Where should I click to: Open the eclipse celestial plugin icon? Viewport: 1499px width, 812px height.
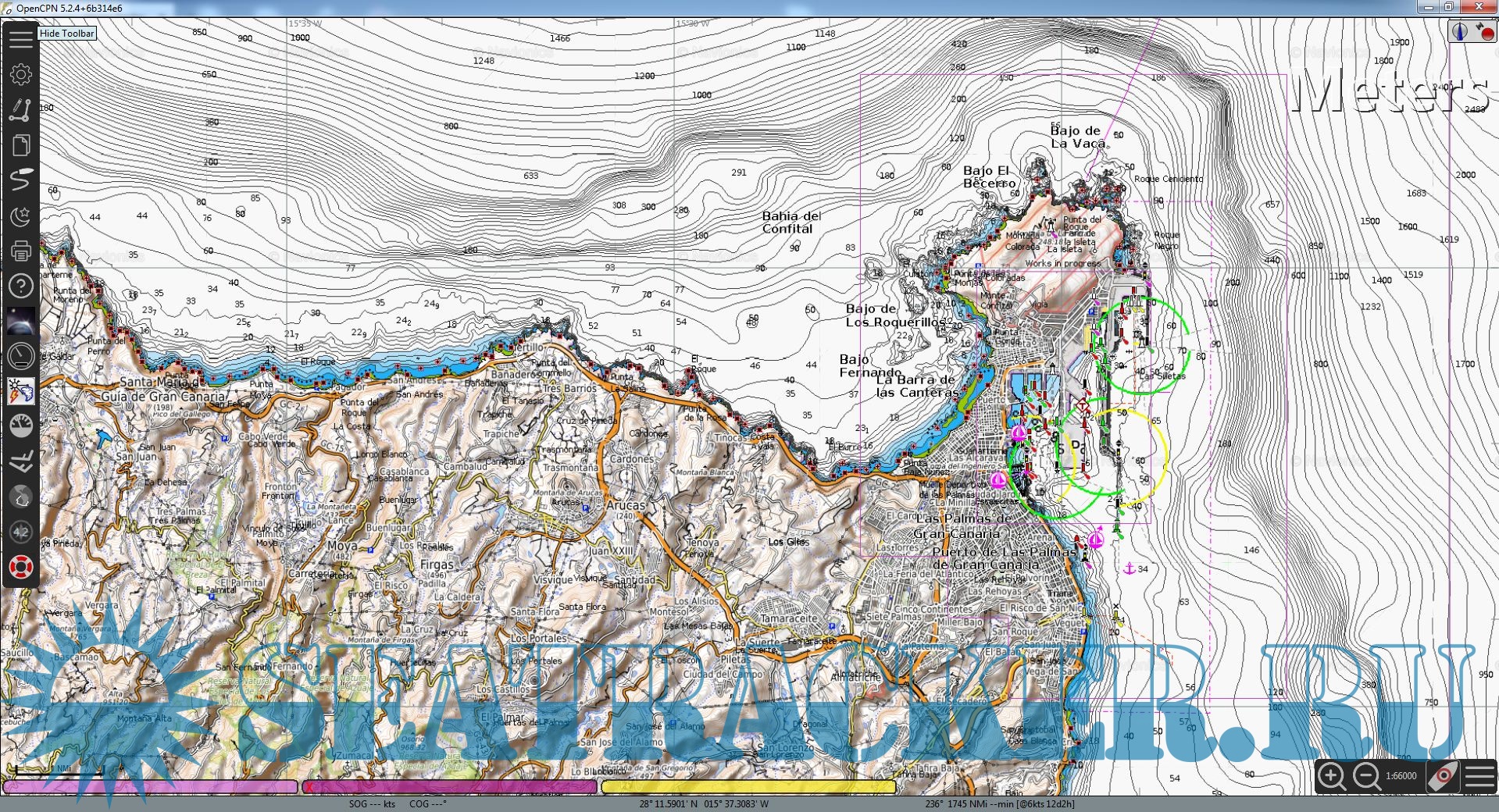(x=21, y=322)
